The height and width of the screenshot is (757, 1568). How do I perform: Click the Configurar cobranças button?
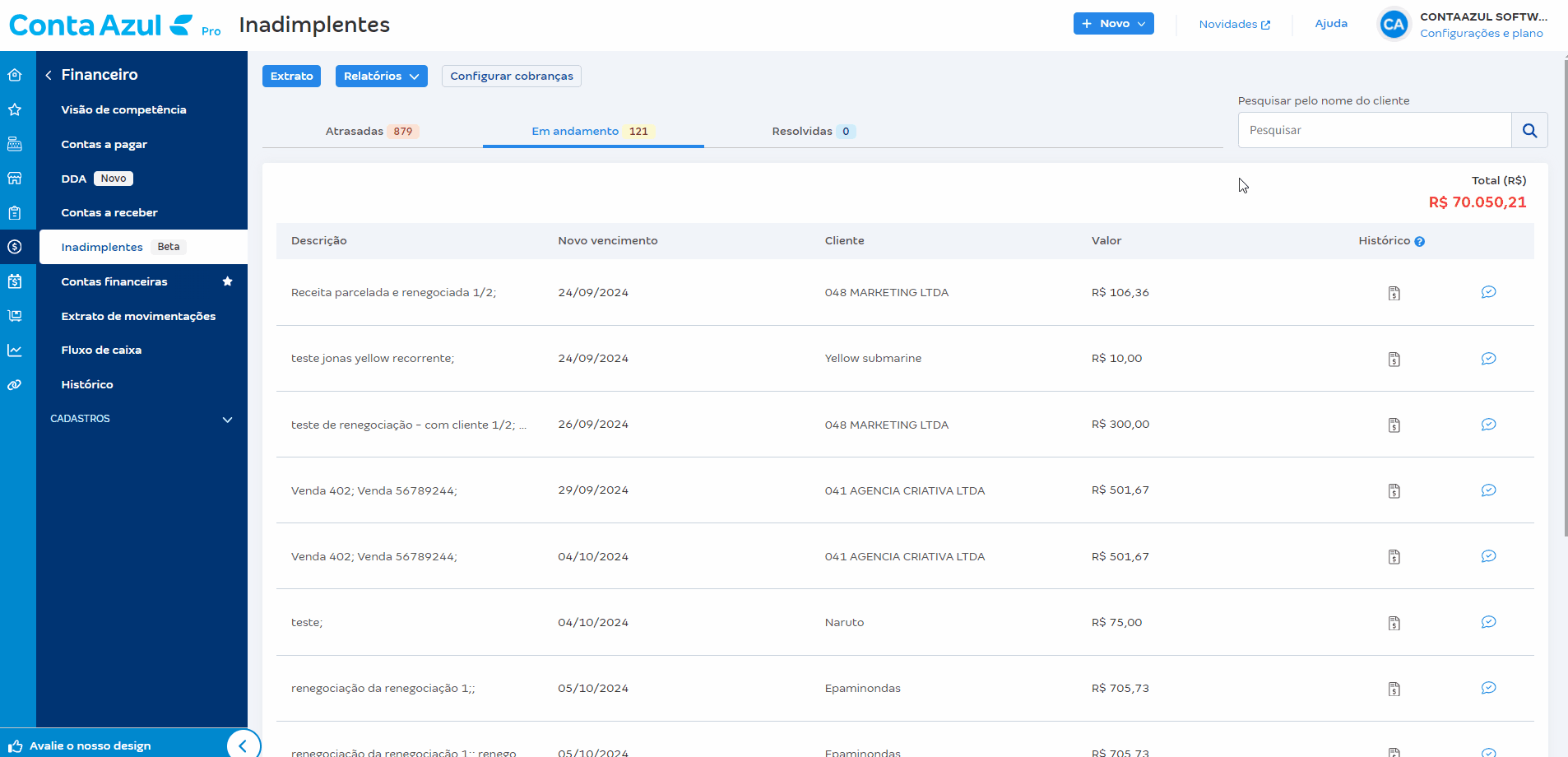pyautogui.click(x=511, y=76)
